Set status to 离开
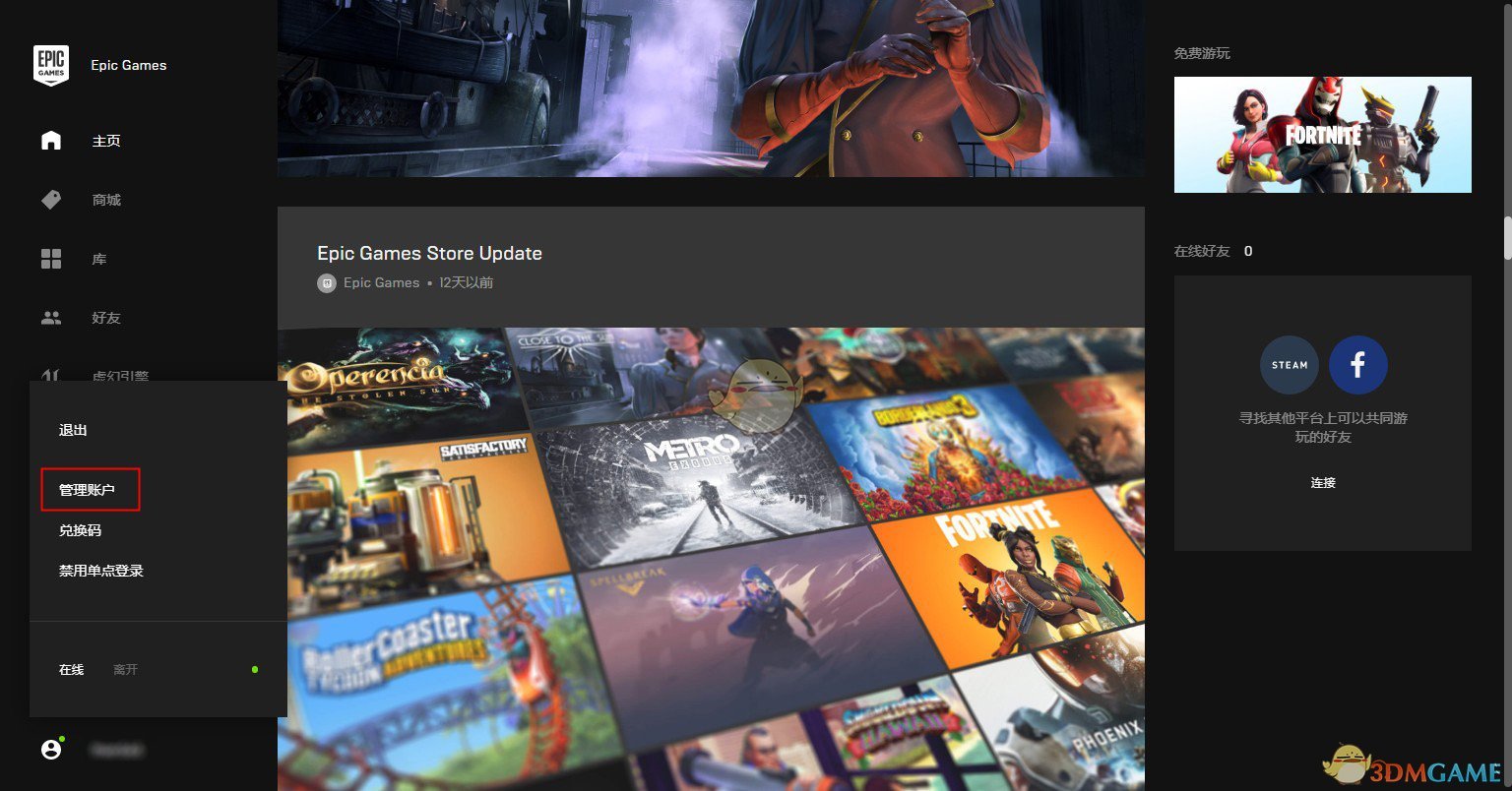This screenshot has width=1512, height=791. [125, 670]
